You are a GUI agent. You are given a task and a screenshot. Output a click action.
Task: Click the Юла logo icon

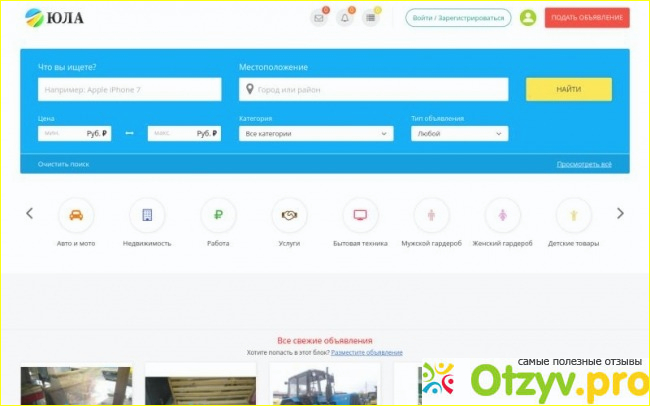pos(34,18)
